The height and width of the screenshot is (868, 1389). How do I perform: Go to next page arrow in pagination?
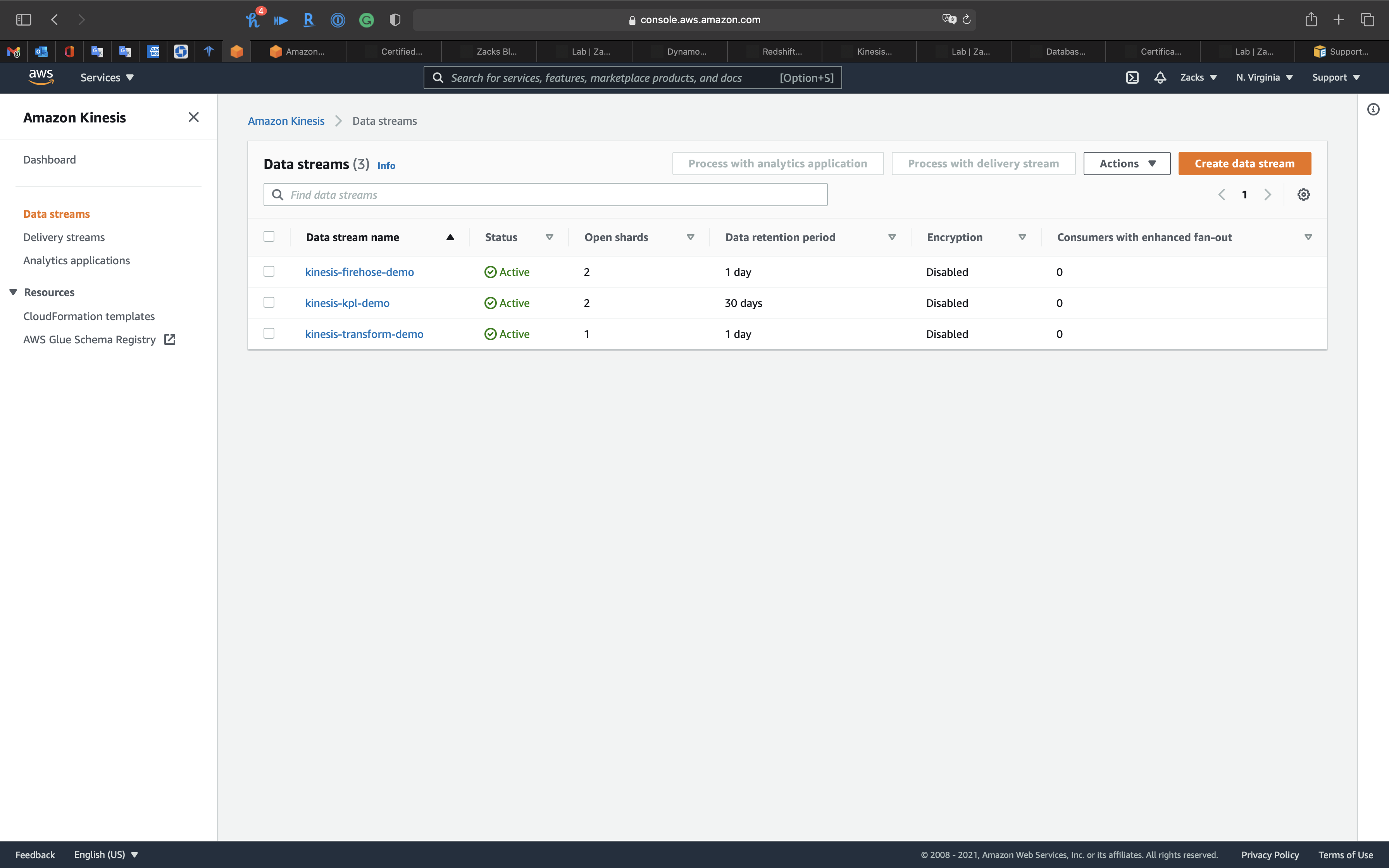tap(1267, 195)
